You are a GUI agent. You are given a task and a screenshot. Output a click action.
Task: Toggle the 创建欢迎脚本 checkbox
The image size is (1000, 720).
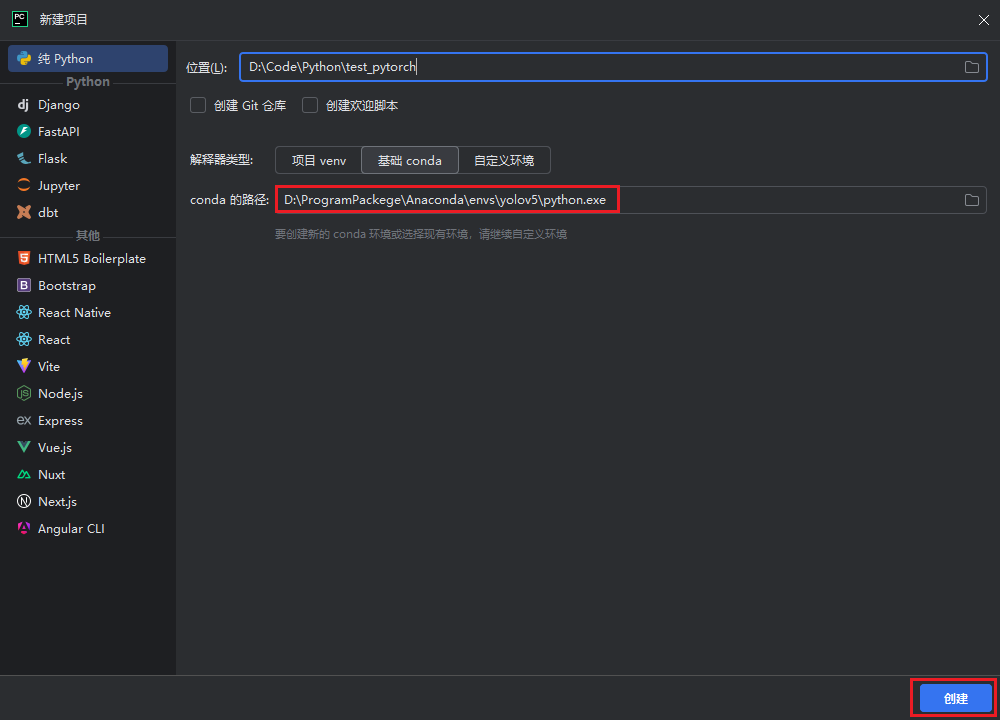pyautogui.click(x=310, y=105)
